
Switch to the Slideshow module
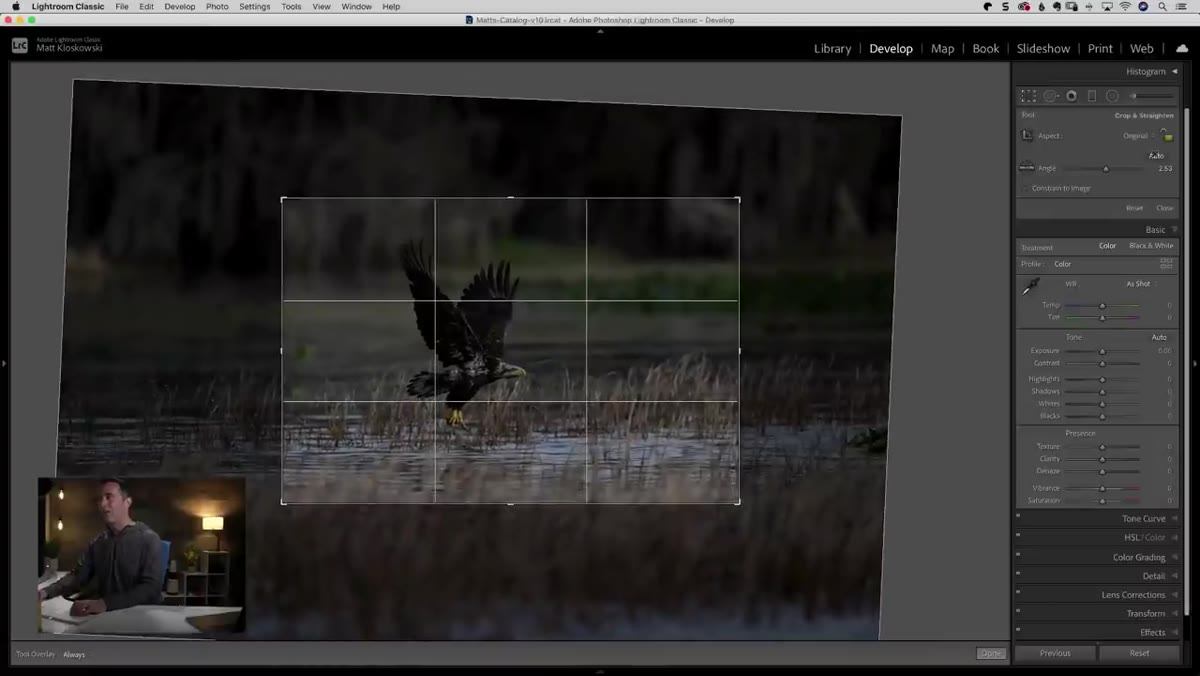coord(1043,48)
